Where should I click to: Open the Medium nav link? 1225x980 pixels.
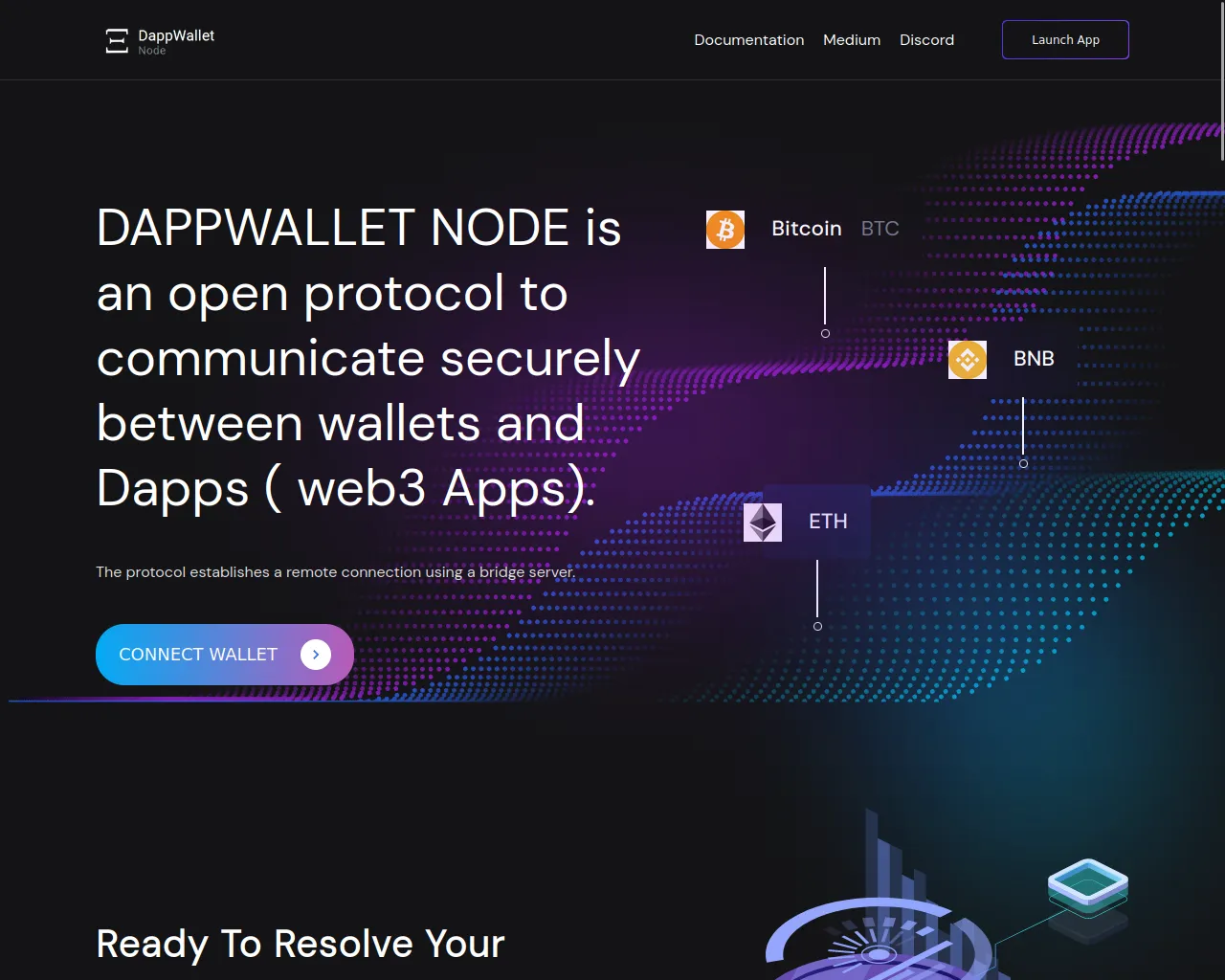tap(852, 40)
